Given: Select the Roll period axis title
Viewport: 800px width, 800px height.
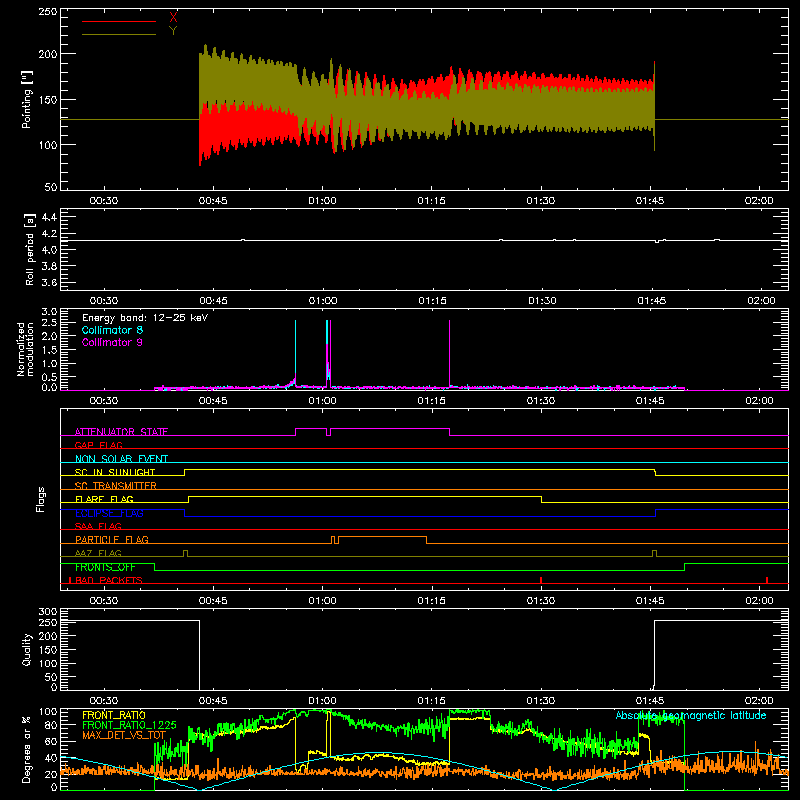Looking at the screenshot, I should pos(29,249).
